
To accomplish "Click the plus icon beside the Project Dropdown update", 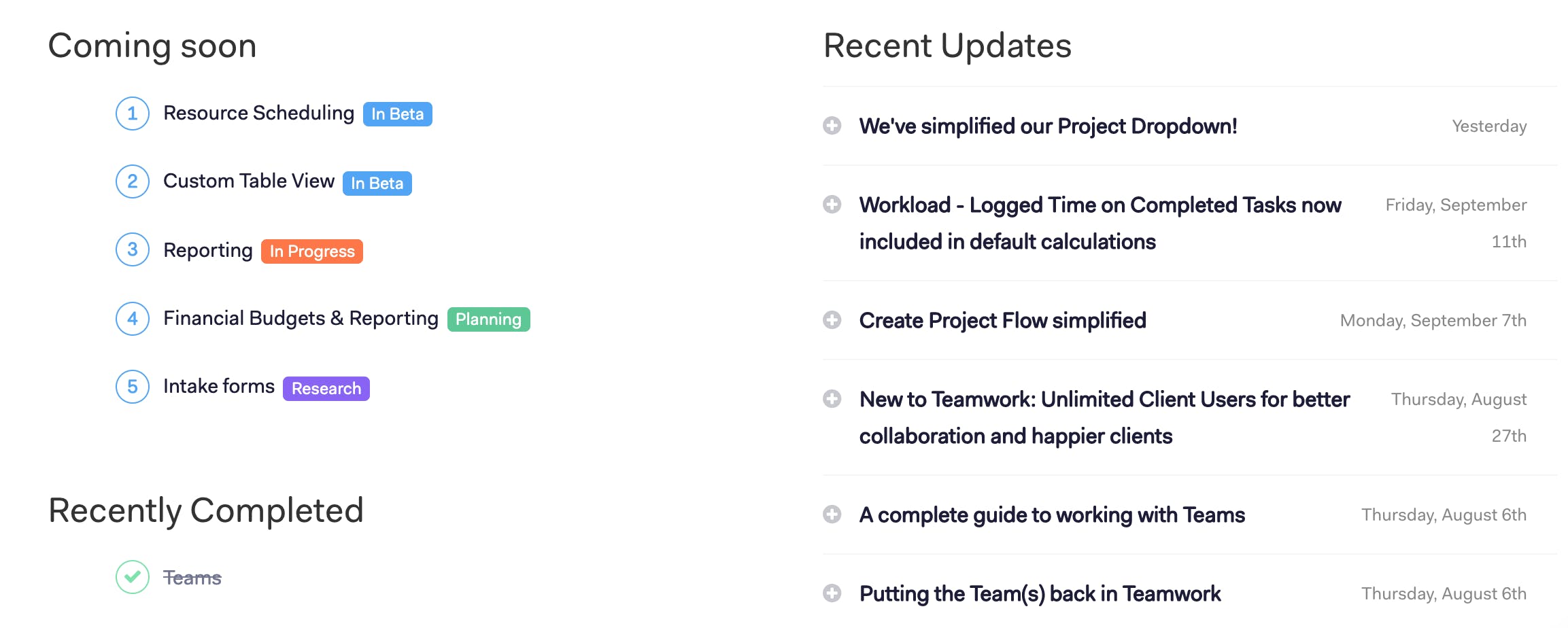I will tap(833, 126).
